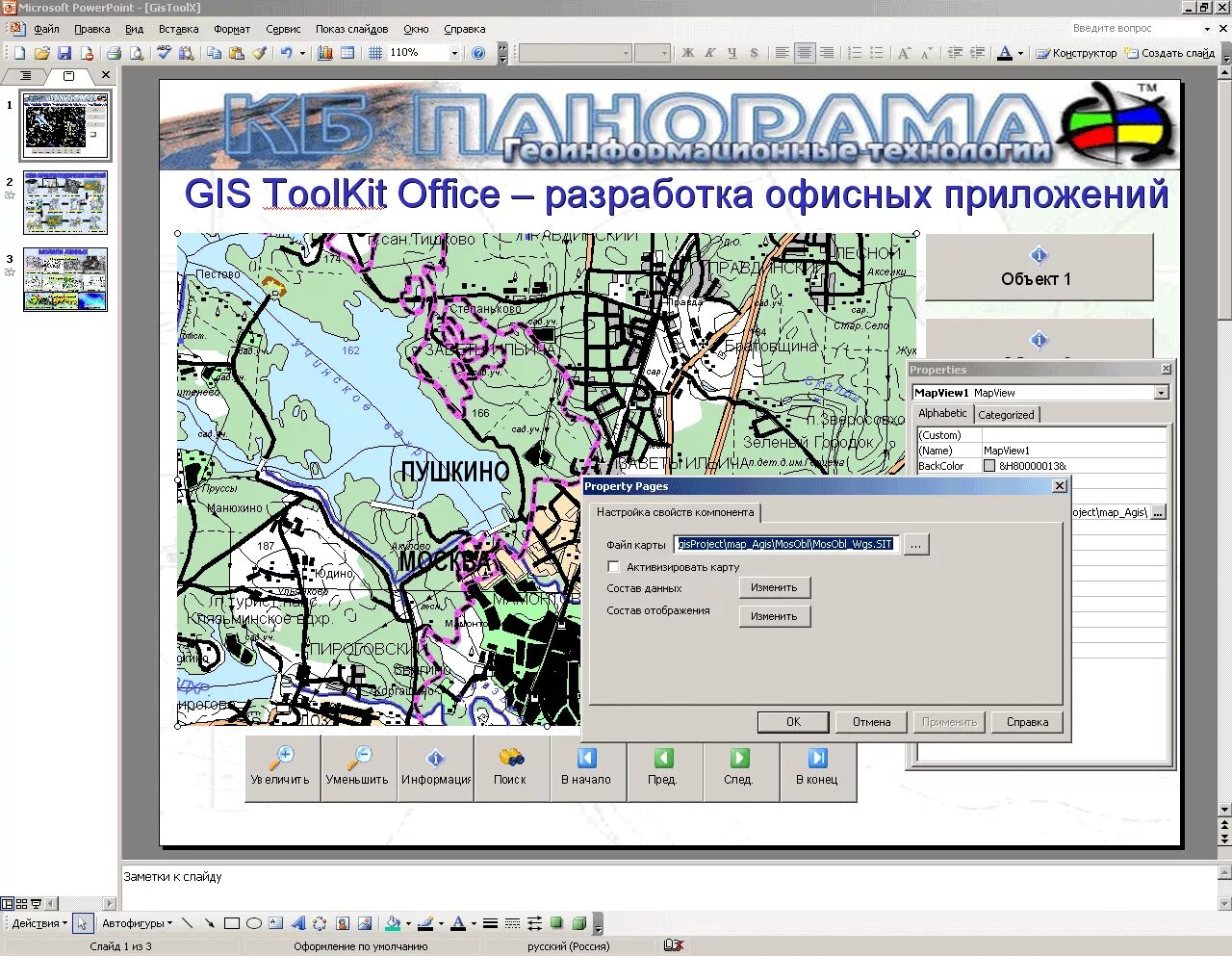This screenshot has height=956, width=1232.
Task: Open Shadow Style in drawing toolbar
Action: 556,923
